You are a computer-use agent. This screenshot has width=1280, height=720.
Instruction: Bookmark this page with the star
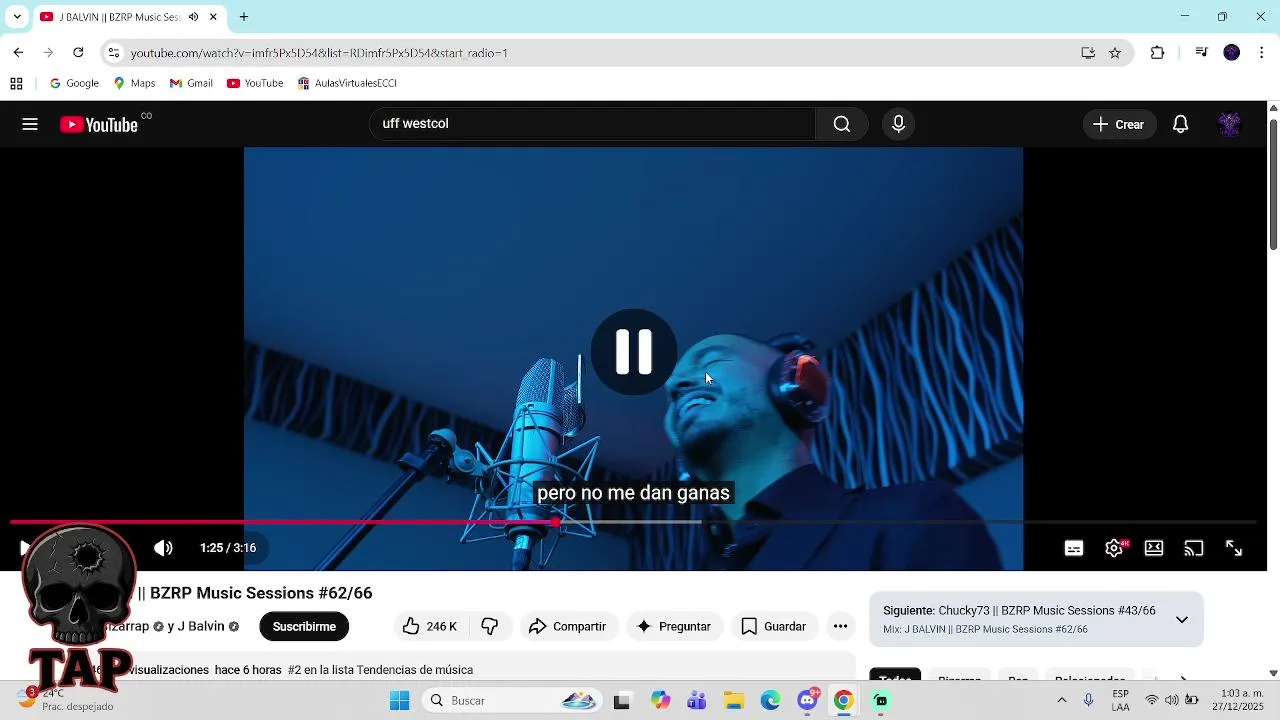[x=1115, y=53]
